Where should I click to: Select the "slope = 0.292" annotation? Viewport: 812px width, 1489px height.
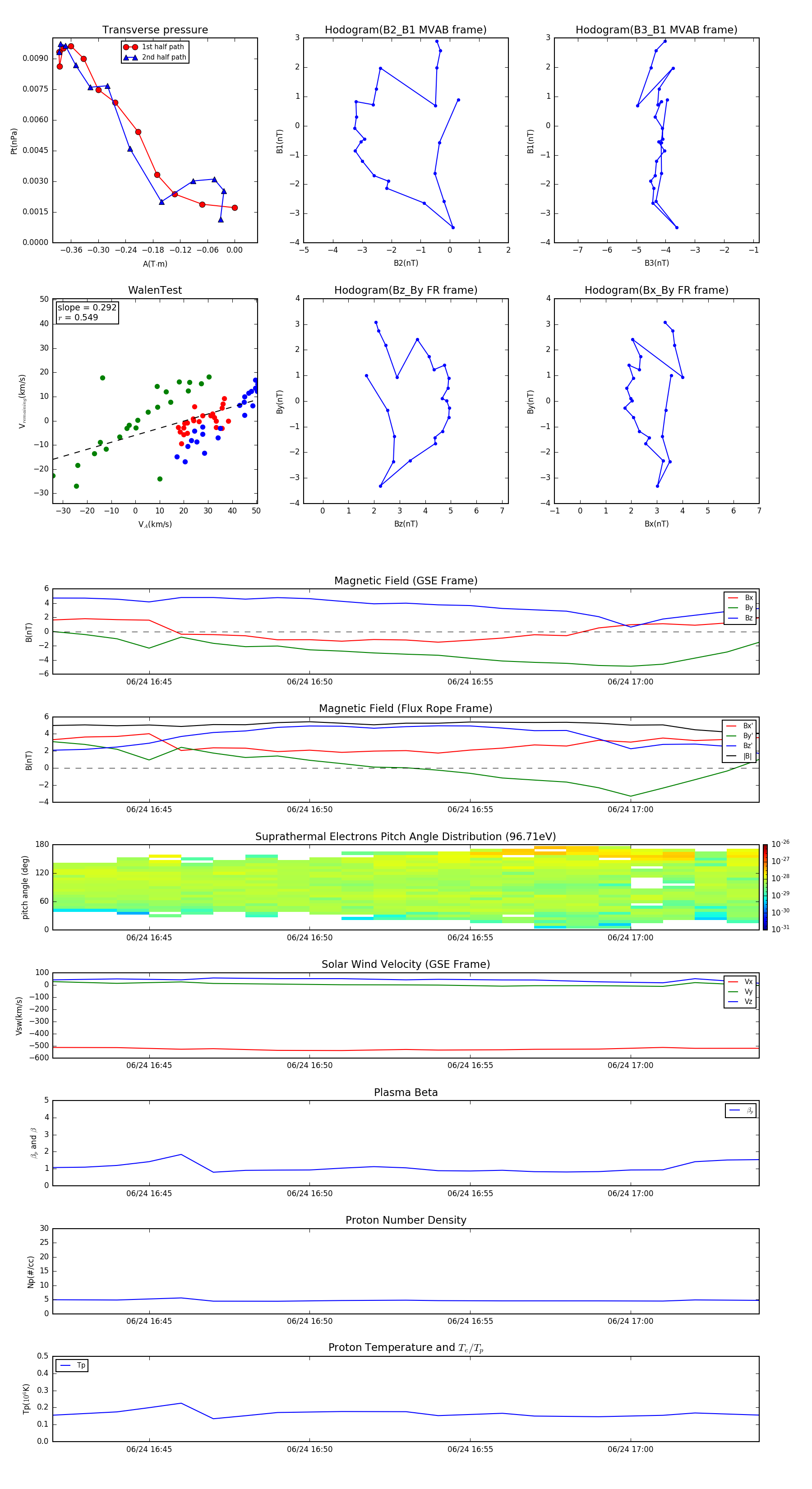[87, 308]
